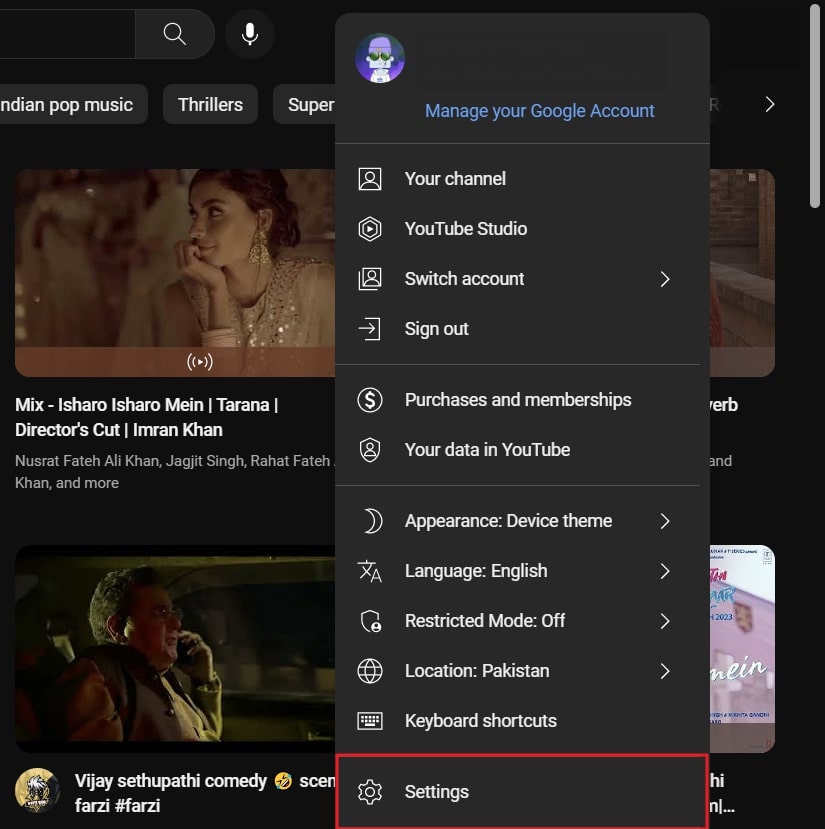This screenshot has height=829, width=825.
Task: Open Your data in YouTube
Action: pos(522,450)
